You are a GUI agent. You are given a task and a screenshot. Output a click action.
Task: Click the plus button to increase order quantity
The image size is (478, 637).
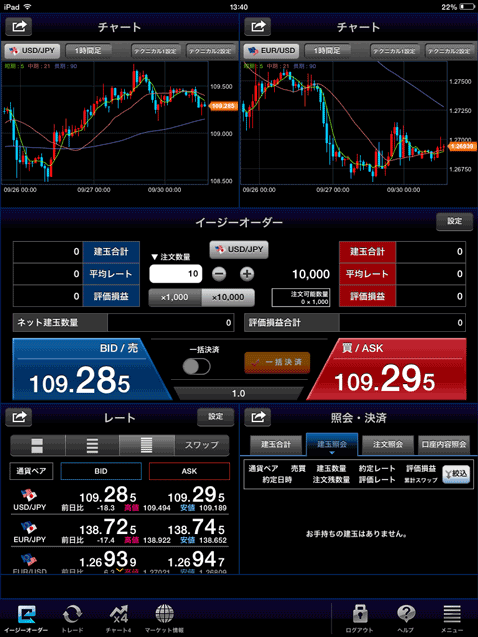[x=247, y=274]
